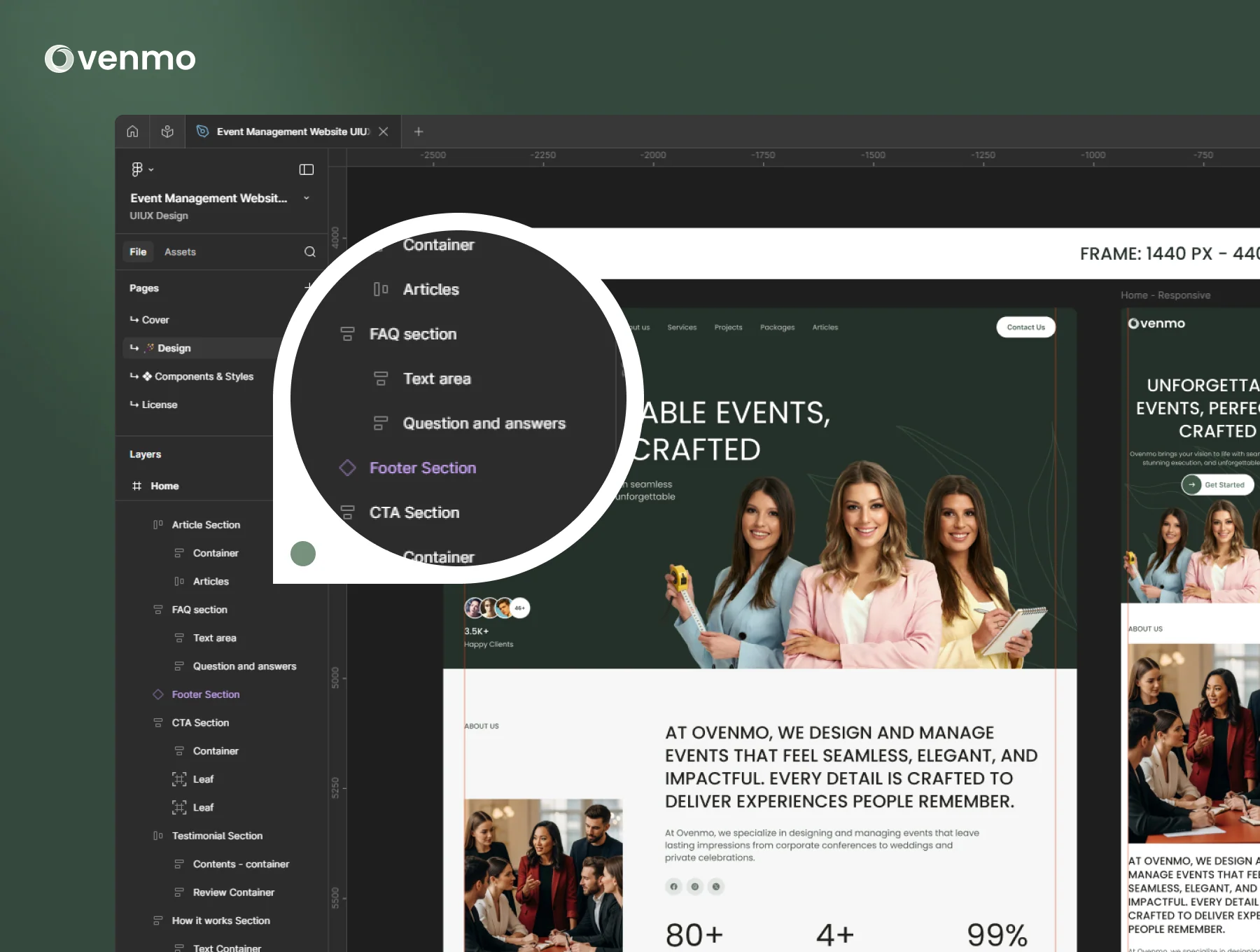This screenshot has width=1260, height=952.
Task: Click the community globe icon in tab bar
Action: [167, 131]
